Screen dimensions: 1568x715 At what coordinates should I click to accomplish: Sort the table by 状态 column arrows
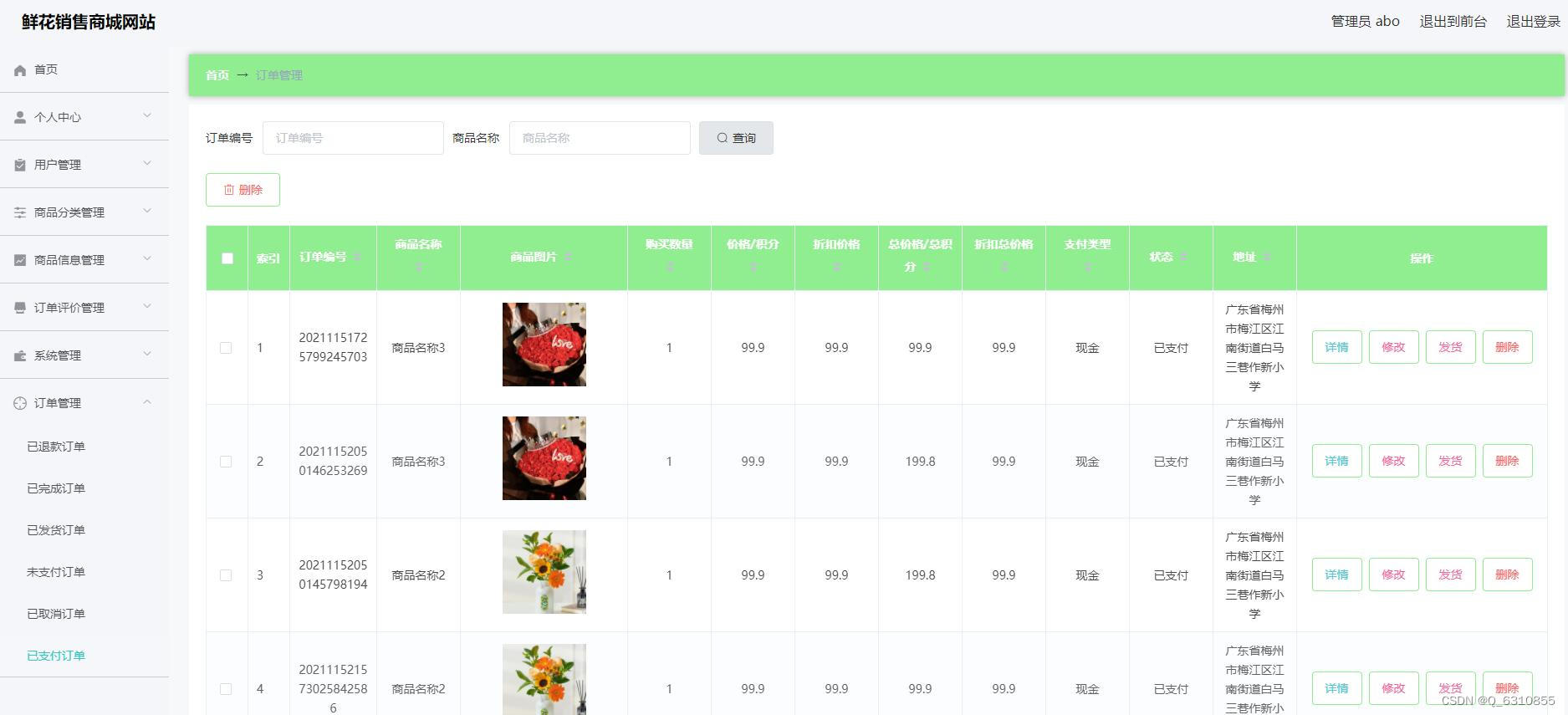point(1183,257)
